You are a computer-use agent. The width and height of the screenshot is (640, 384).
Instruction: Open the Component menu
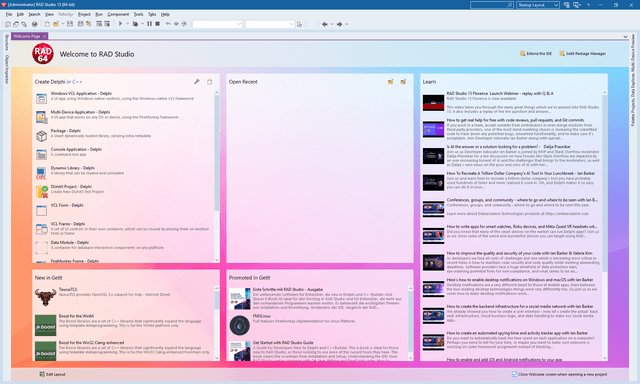(118, 14)
